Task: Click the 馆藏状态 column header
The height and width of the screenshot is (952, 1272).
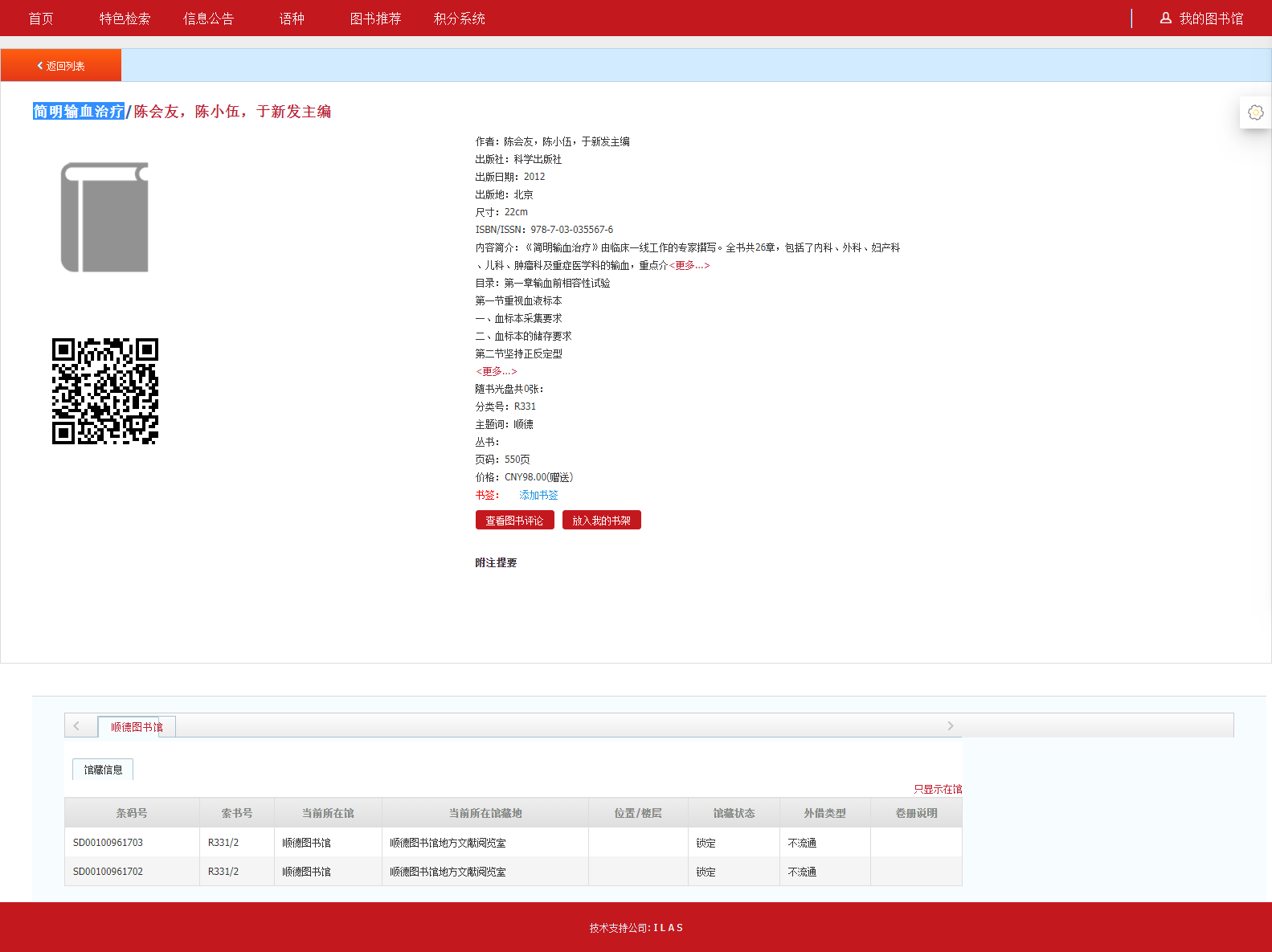Action: 734,813
